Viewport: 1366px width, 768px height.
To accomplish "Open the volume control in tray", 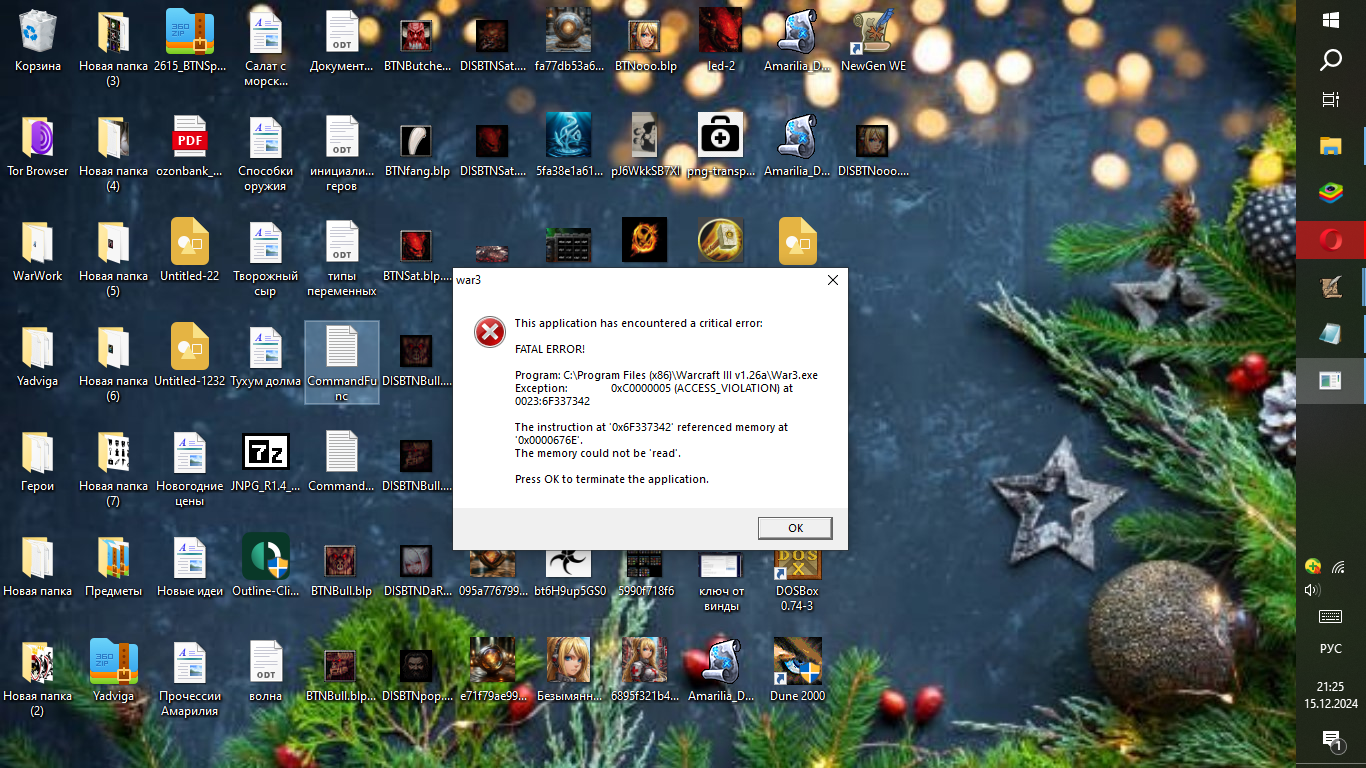I will 1313,590.
